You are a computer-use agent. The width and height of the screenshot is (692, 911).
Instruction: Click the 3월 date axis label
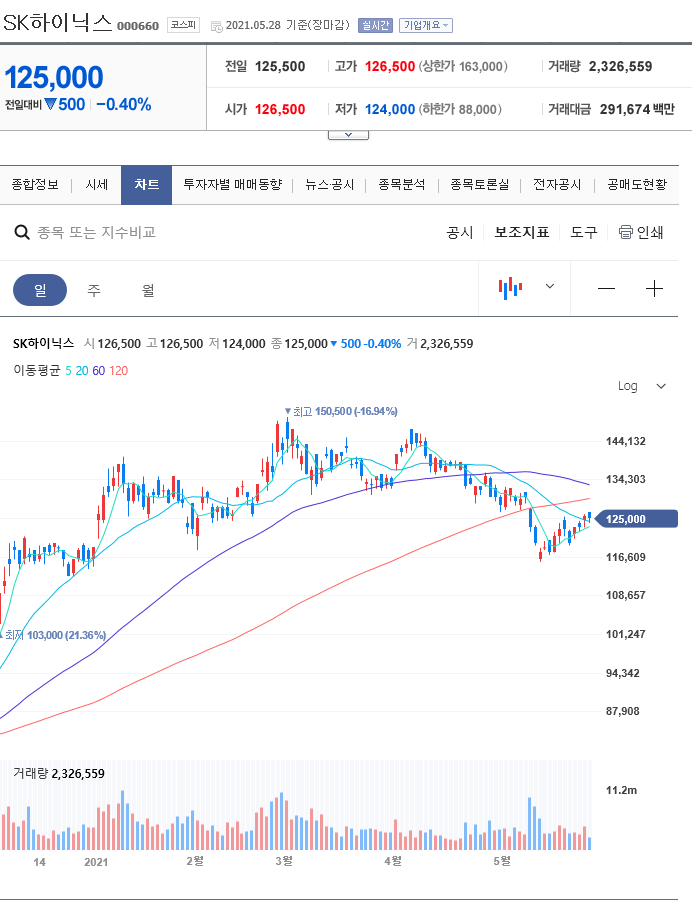point(284,860)
